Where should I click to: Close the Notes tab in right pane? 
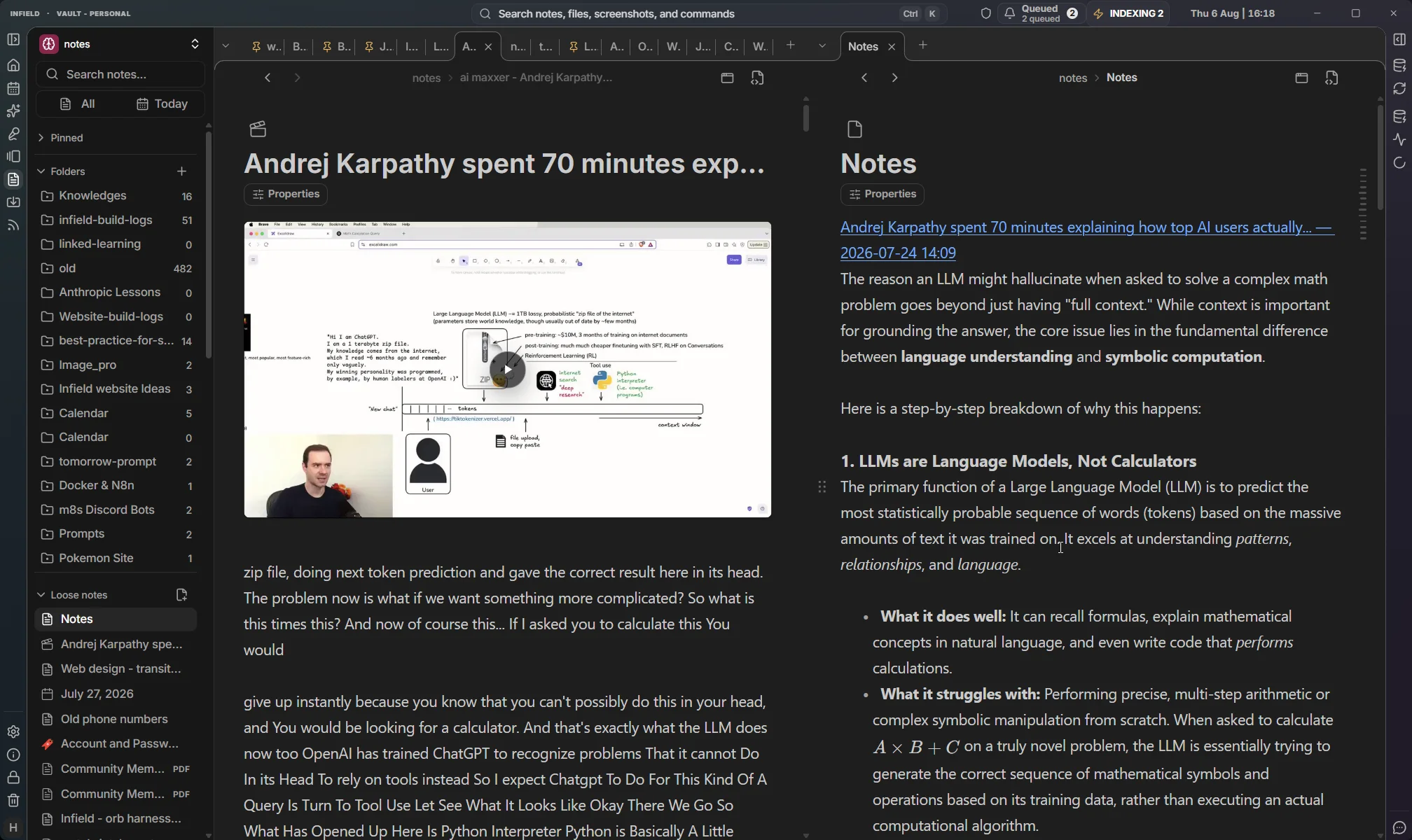tap(892, 47)
